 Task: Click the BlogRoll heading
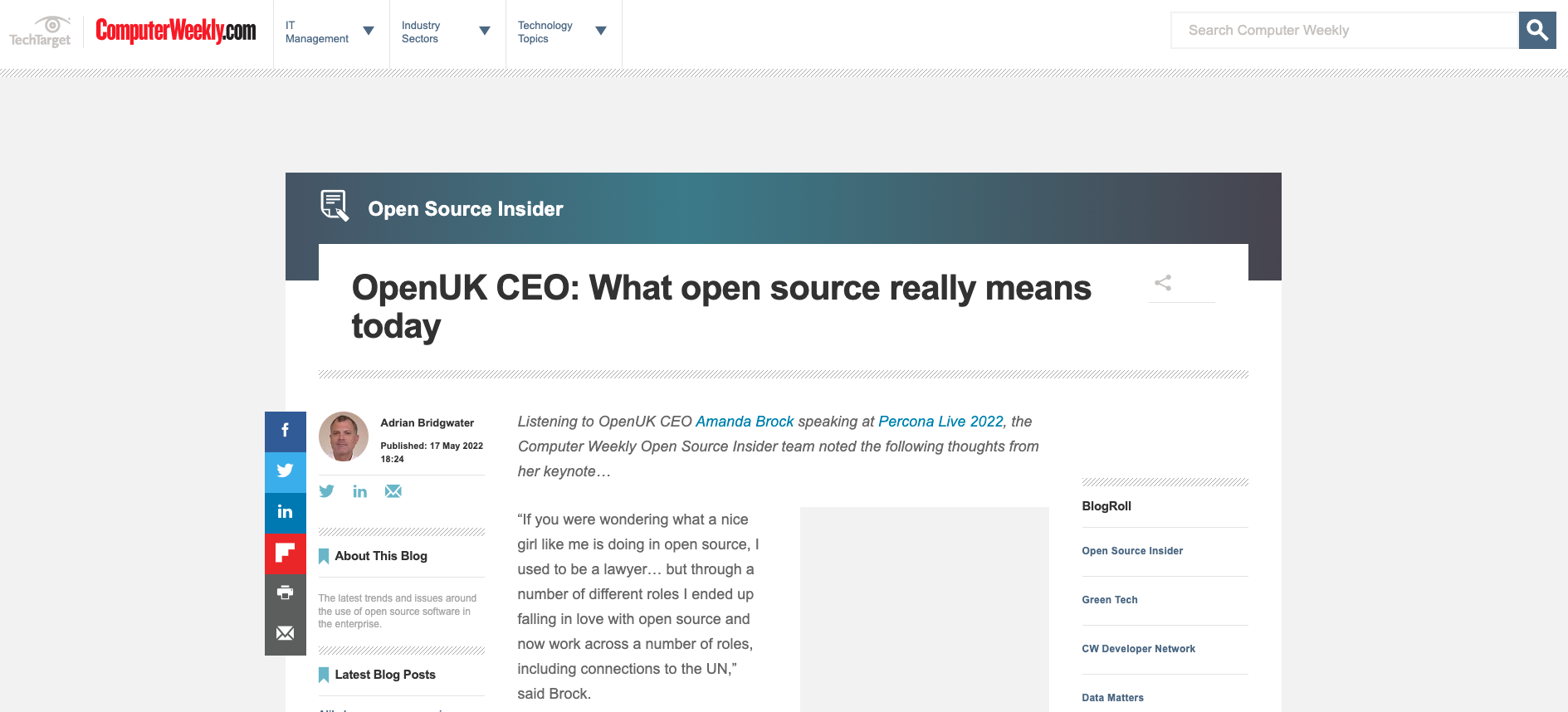tap(1106, 506)
